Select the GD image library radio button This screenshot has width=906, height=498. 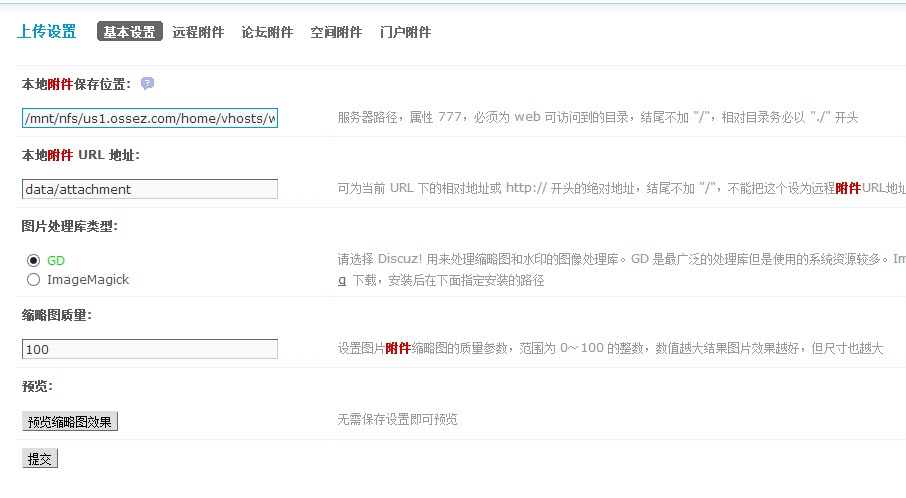coord(34,261)
